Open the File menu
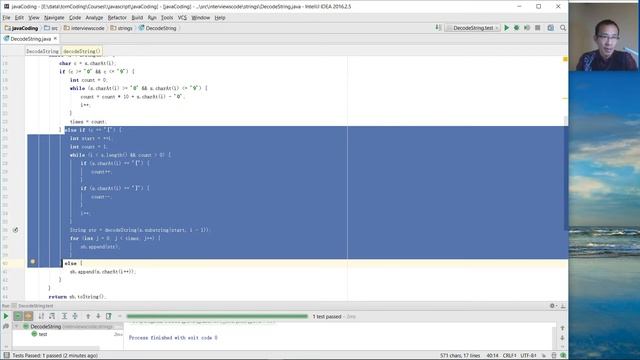 point(6,18)
